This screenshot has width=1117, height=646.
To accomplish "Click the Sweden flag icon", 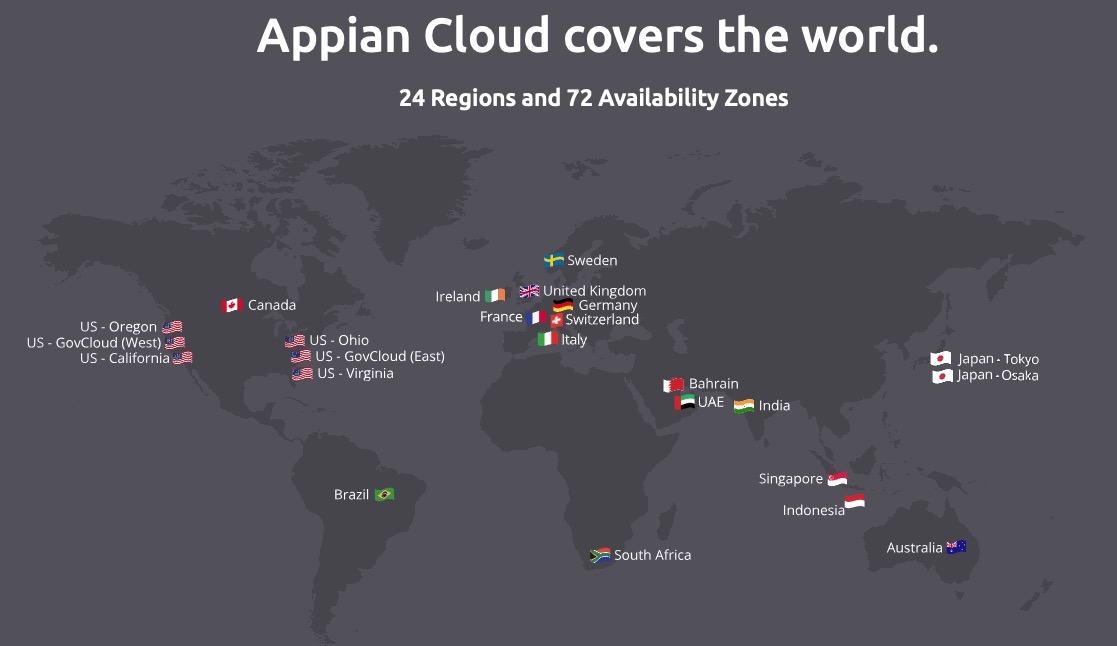I will coord(554,260).
